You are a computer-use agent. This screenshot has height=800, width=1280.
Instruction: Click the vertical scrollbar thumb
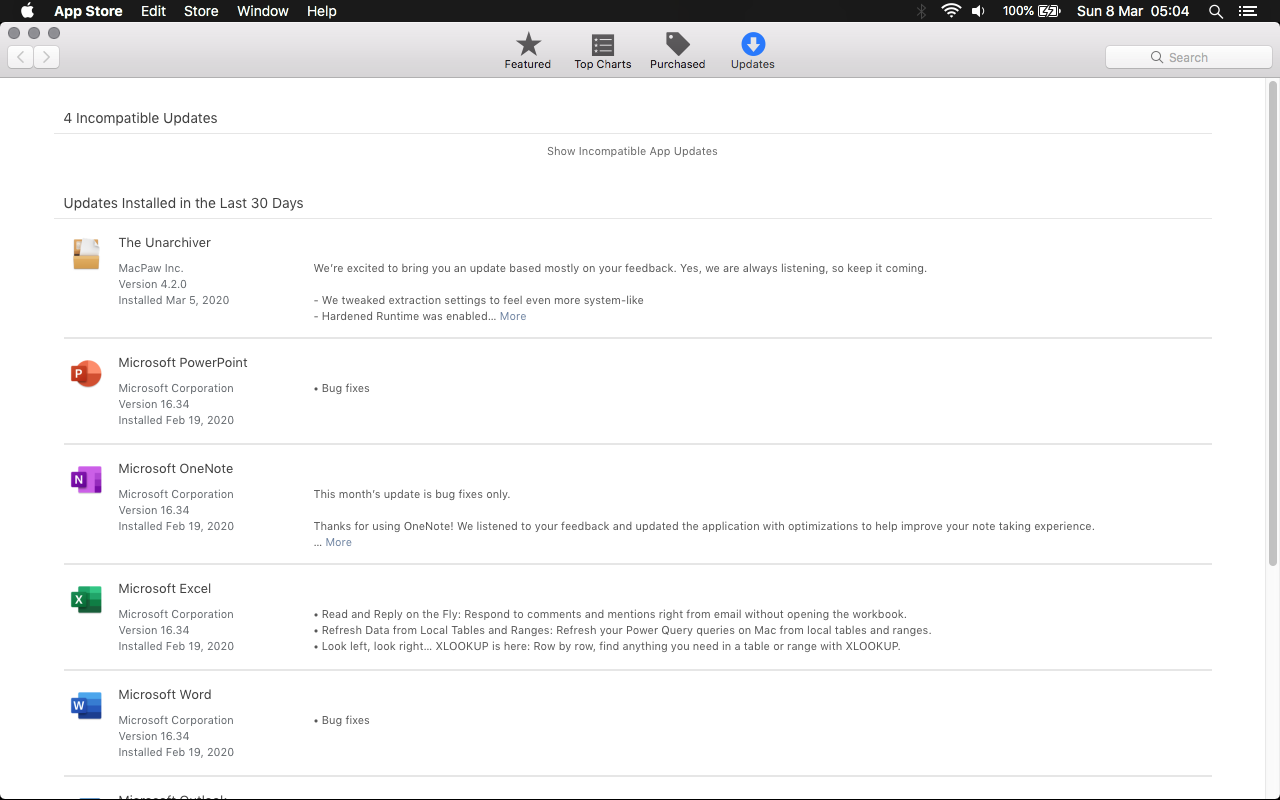point(1273,324)
